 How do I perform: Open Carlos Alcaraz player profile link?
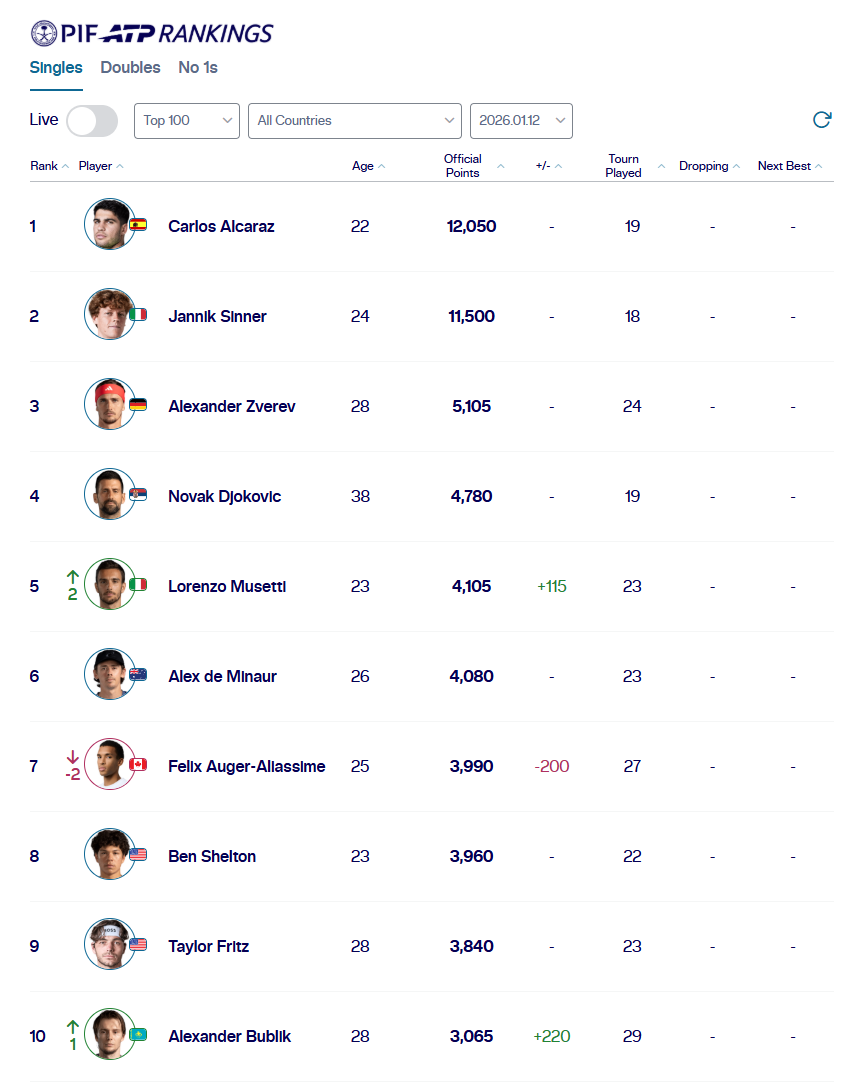coord(221,226)
